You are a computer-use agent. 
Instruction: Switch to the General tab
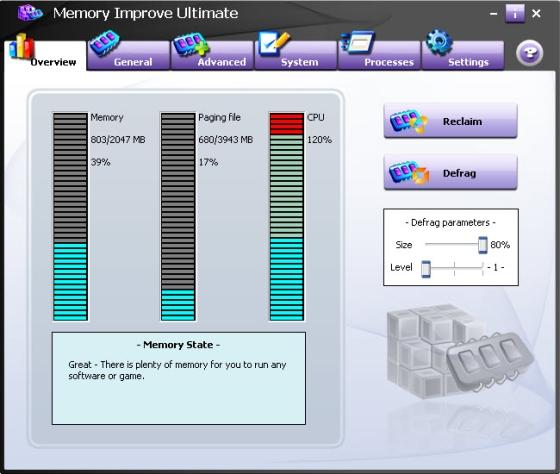point(128,55)
